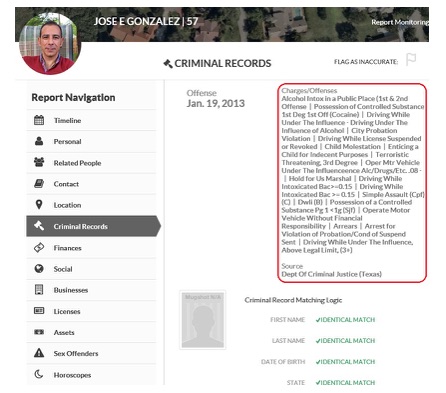This screenshot has width=446, height=393.
Task: Flag record as inaccurate with flag icon
Action: (411, 60)
